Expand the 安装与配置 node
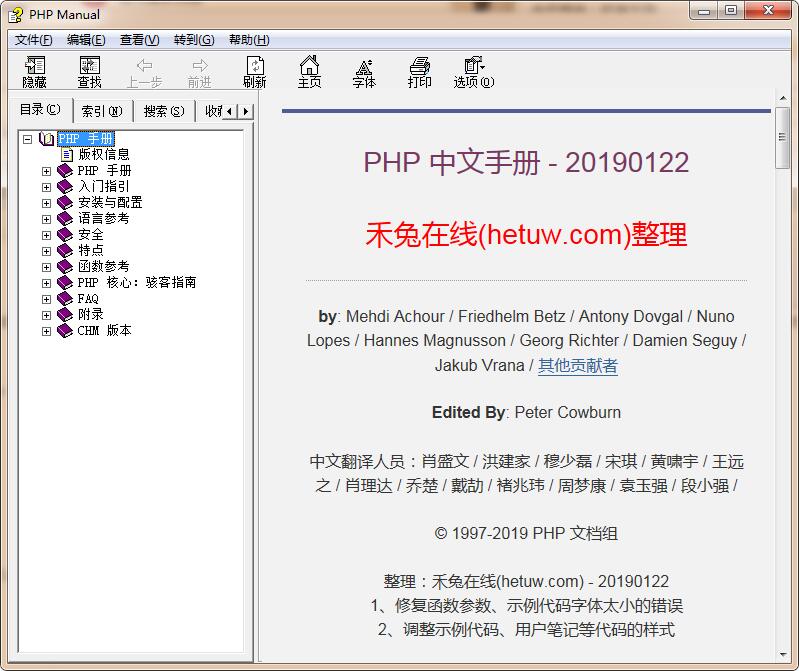 pyautogui.click(x=46, y=203)
